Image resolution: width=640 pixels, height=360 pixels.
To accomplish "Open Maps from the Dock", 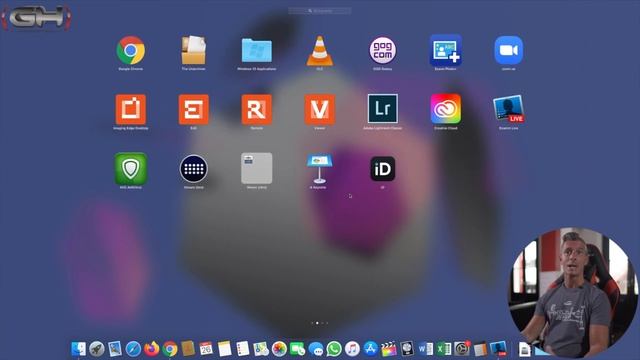I will click(261, 349).
